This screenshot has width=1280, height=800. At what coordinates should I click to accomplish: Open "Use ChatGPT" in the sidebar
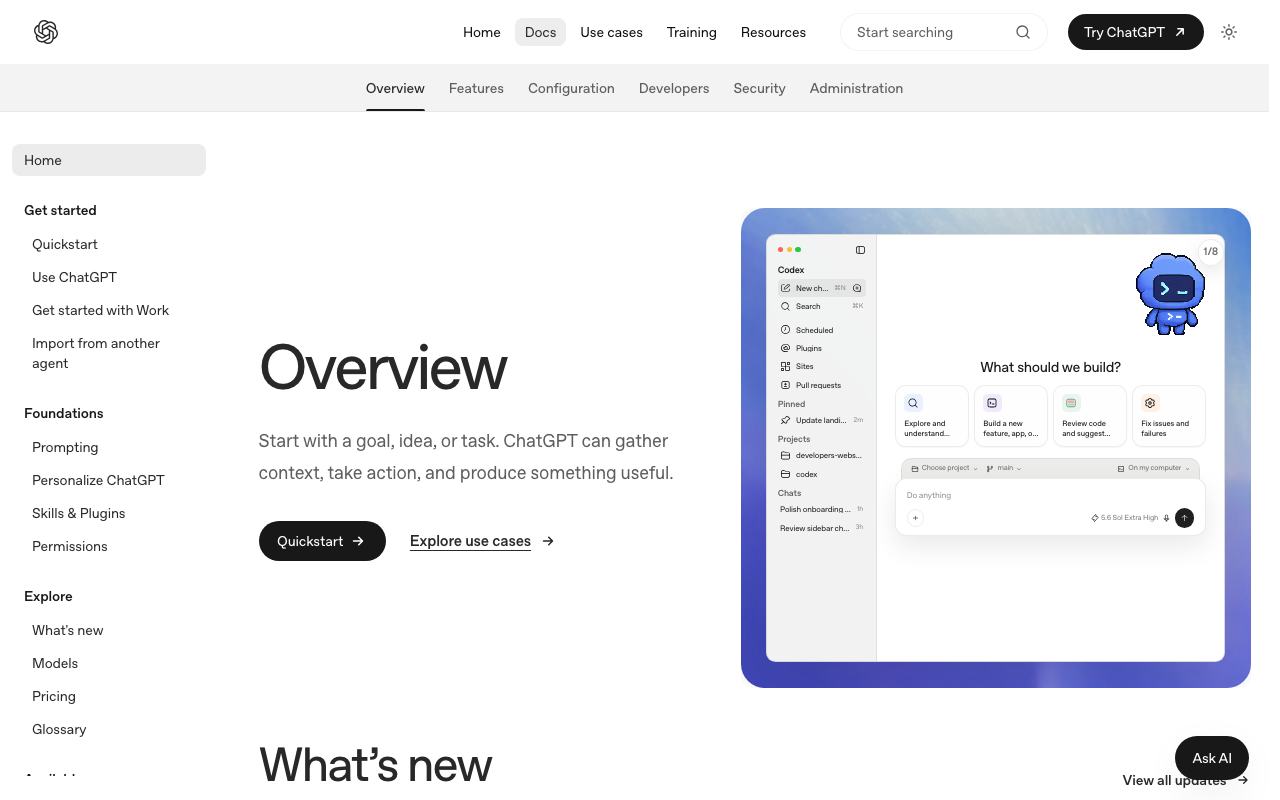coord(74,277)
